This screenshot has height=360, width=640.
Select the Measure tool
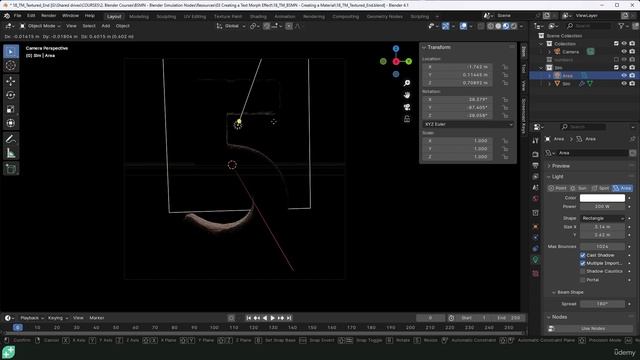(x=11, y=153)
